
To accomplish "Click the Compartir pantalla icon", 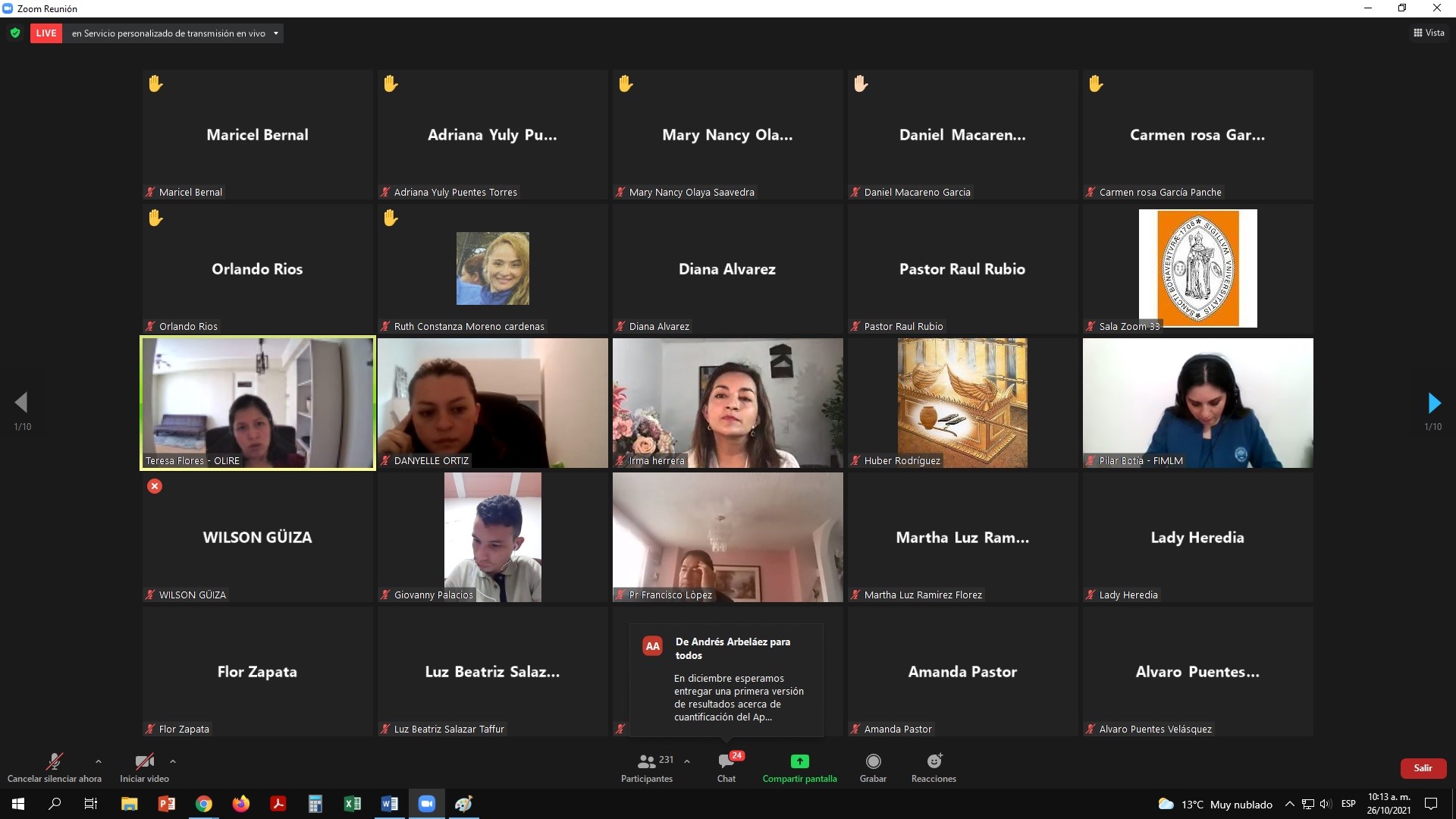I will pyautogui.click(x=799, y=761).
